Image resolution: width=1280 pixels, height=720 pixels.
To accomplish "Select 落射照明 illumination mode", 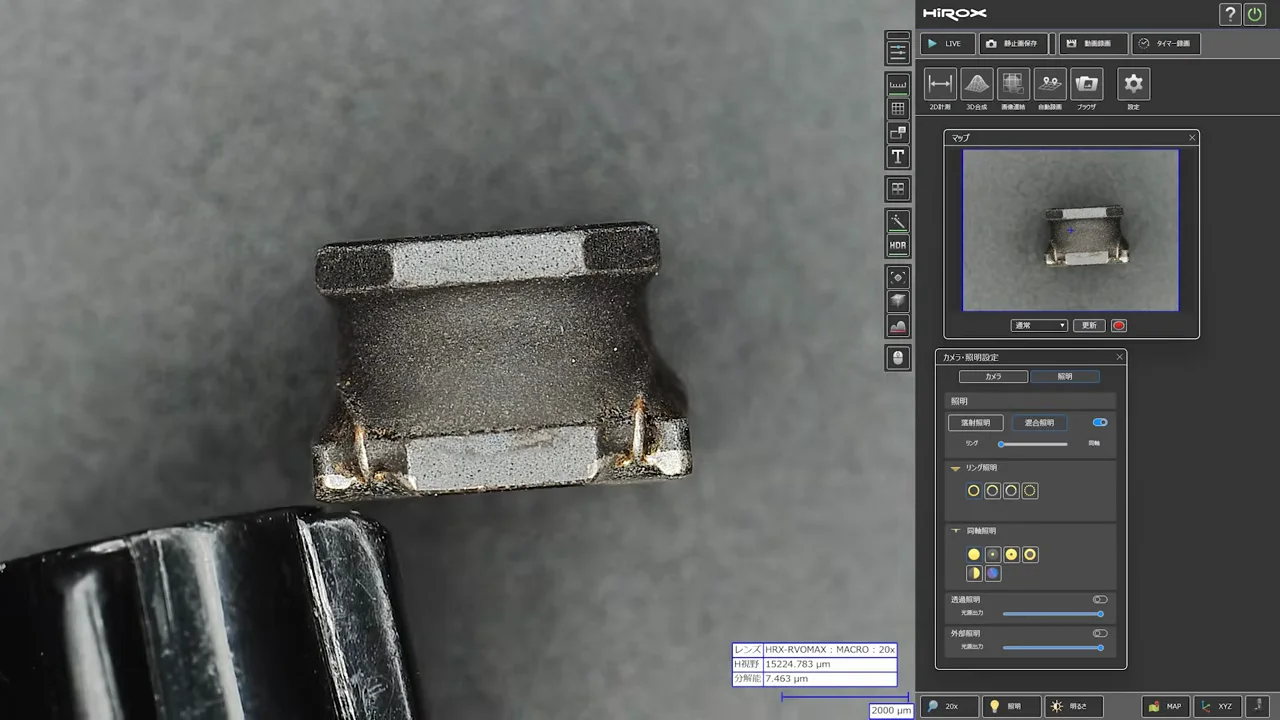I will pyautogui.click(x=975, y=423).
